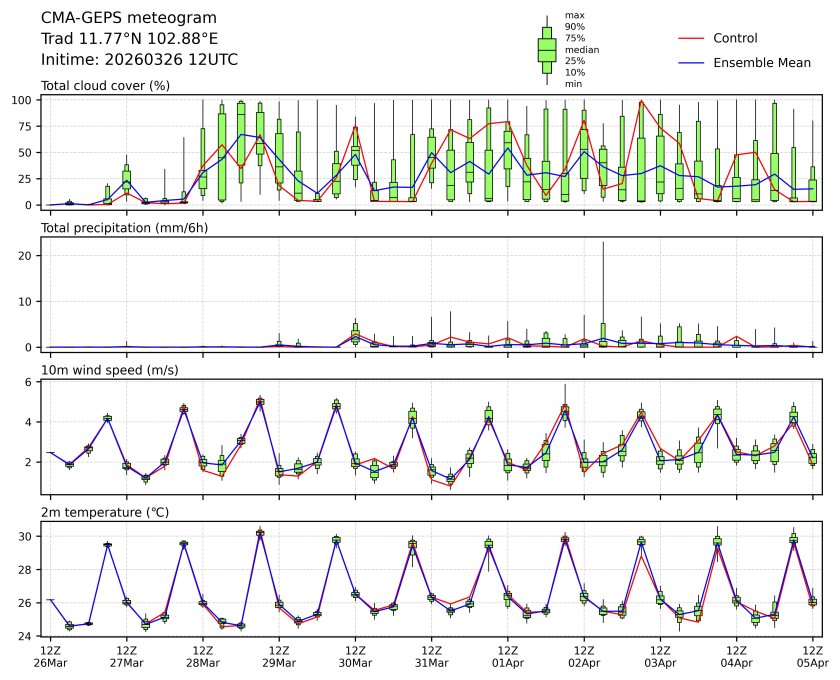840x680 pixels.
Task: Select the Control legend label
Action: (x=735, y=38)
